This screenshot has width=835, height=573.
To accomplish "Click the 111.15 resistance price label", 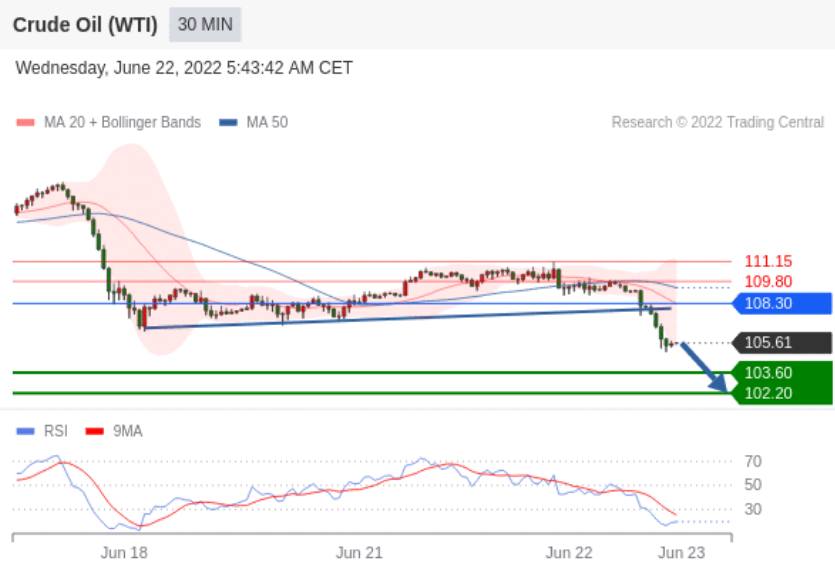I will click(x=768, y=261).
